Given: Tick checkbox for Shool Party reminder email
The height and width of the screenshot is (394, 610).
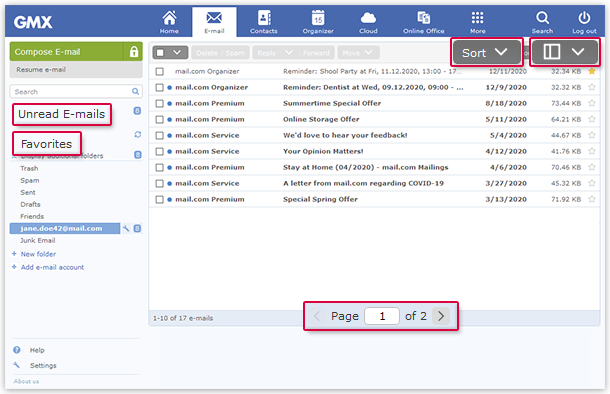Looking at the screenshot, I should [160, 72].
